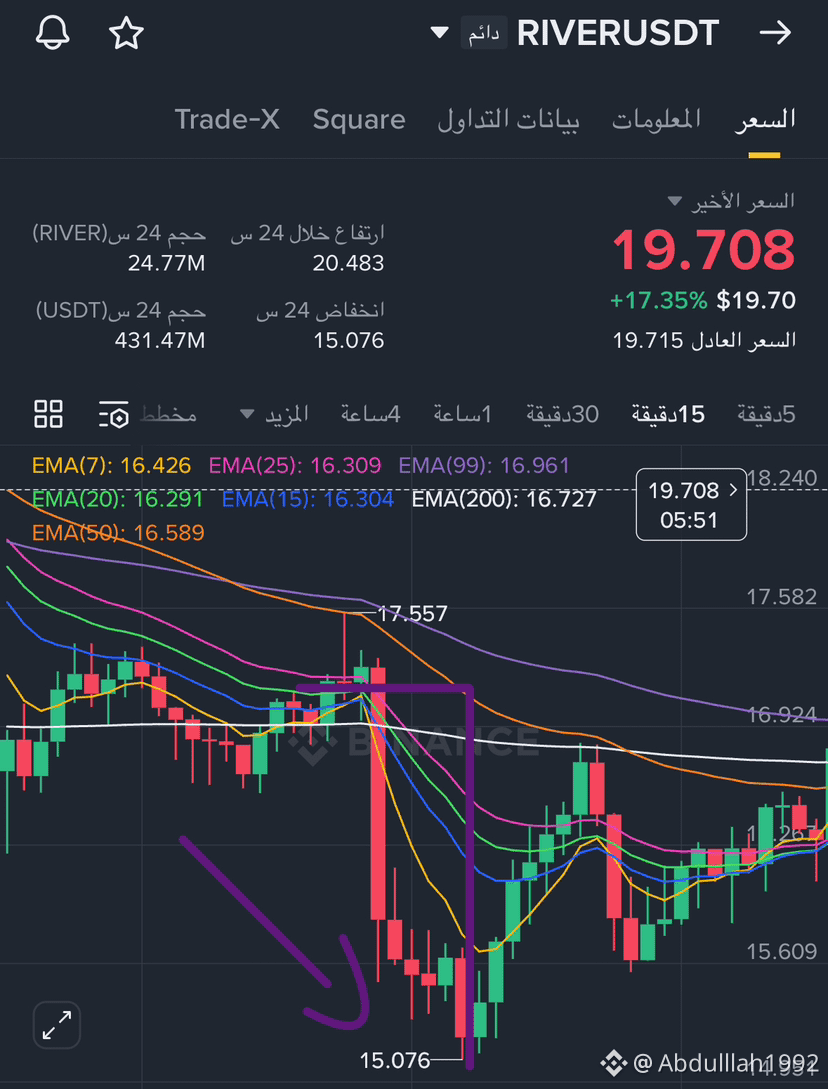This screenshot has width=828, height=1089.
Task: Tap the RIVERUSDT pair name
Action: pyautogui.click(x=618, y=33)
